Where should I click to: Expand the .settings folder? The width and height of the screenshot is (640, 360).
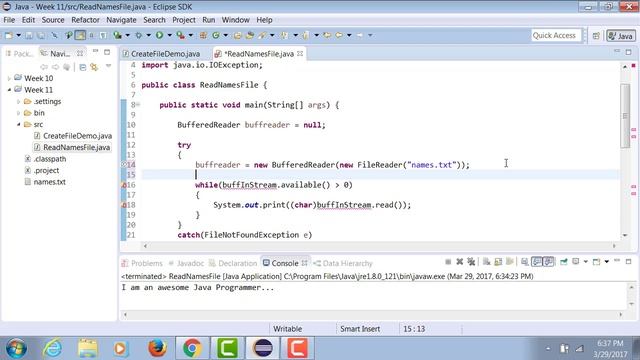point(18,101)
